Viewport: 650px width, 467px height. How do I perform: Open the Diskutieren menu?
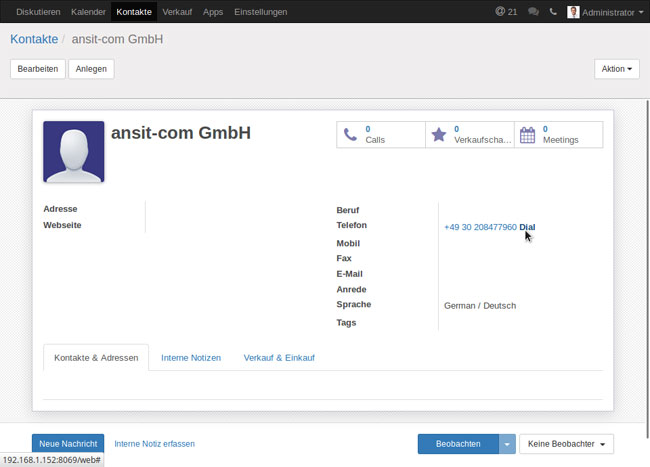coord(38,12)
